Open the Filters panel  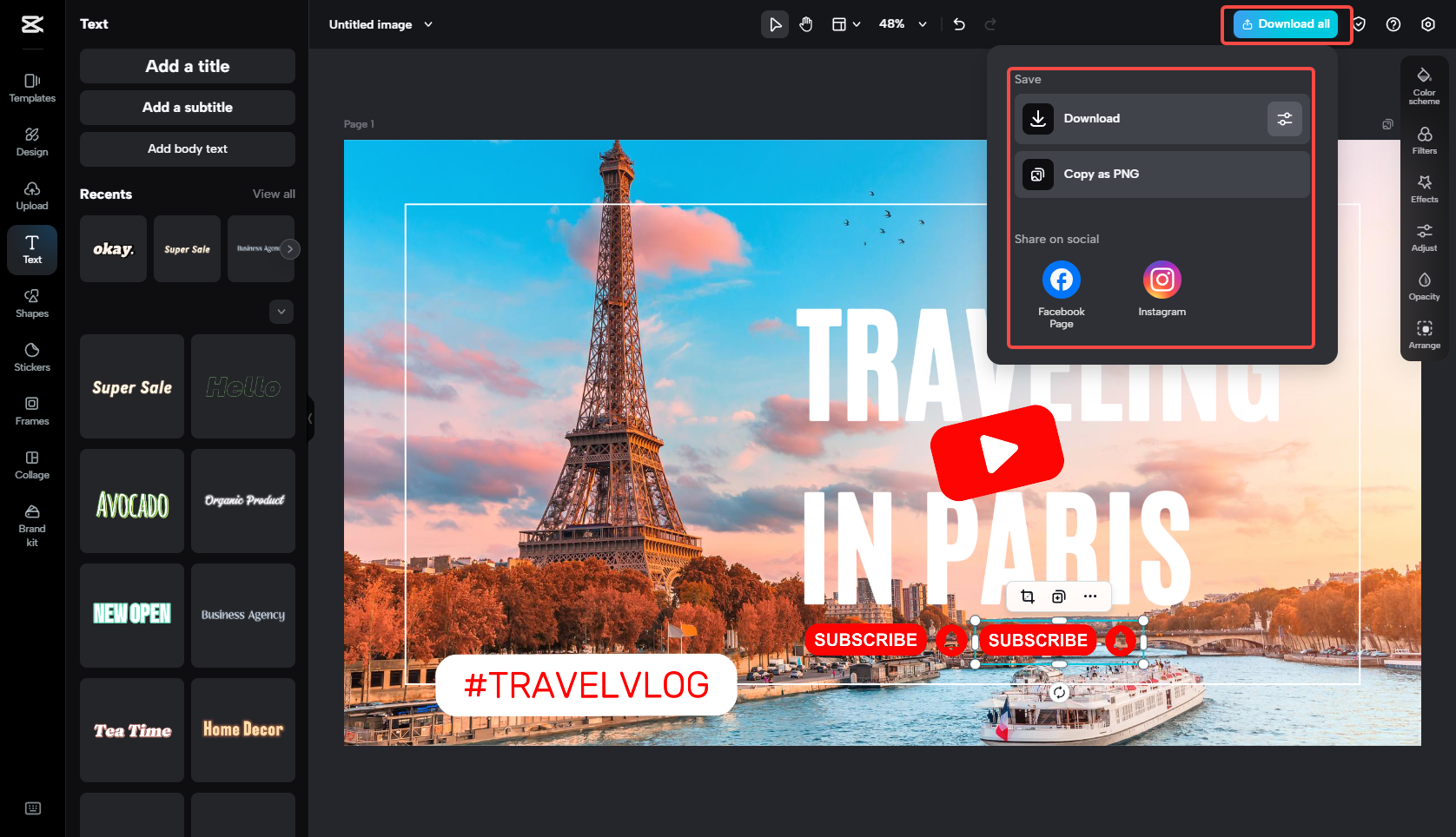click(x=1425, y=140)
